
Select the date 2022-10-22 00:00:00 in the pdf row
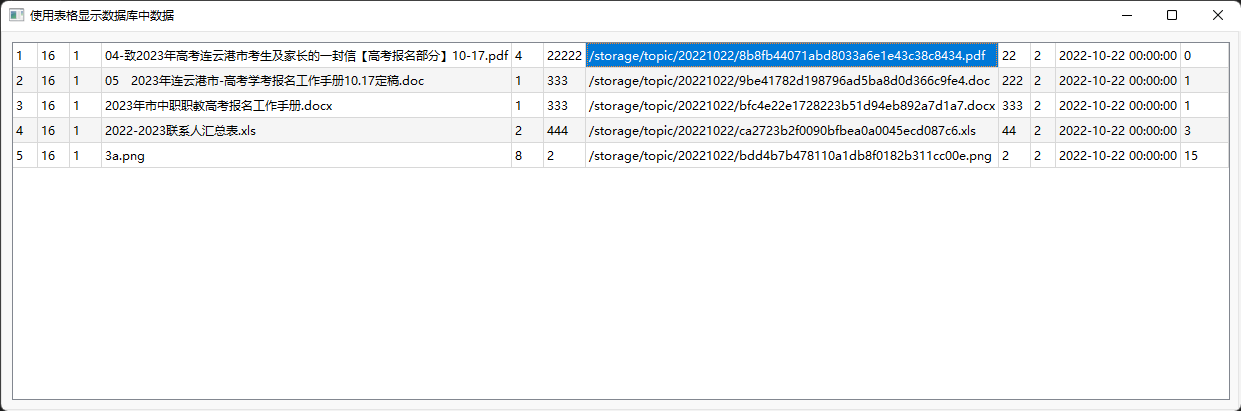[x=1118, y=56]
